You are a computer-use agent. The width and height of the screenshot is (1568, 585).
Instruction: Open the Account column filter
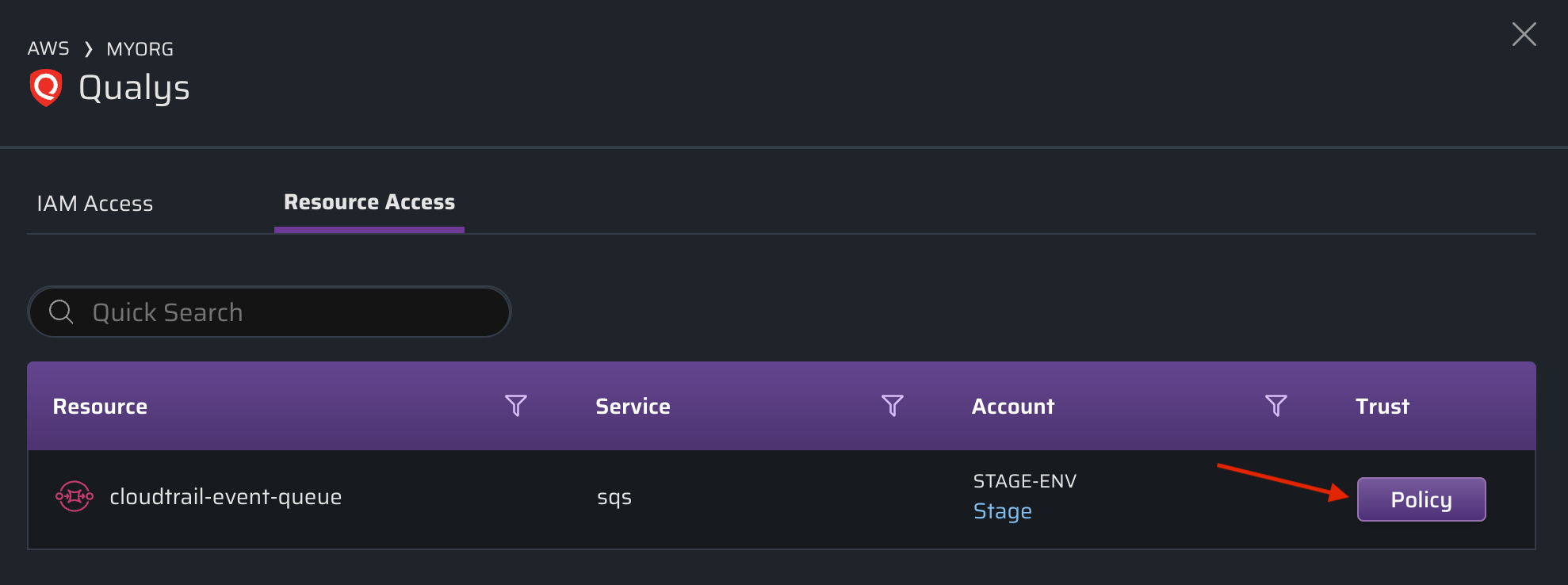pos(1275,406)
